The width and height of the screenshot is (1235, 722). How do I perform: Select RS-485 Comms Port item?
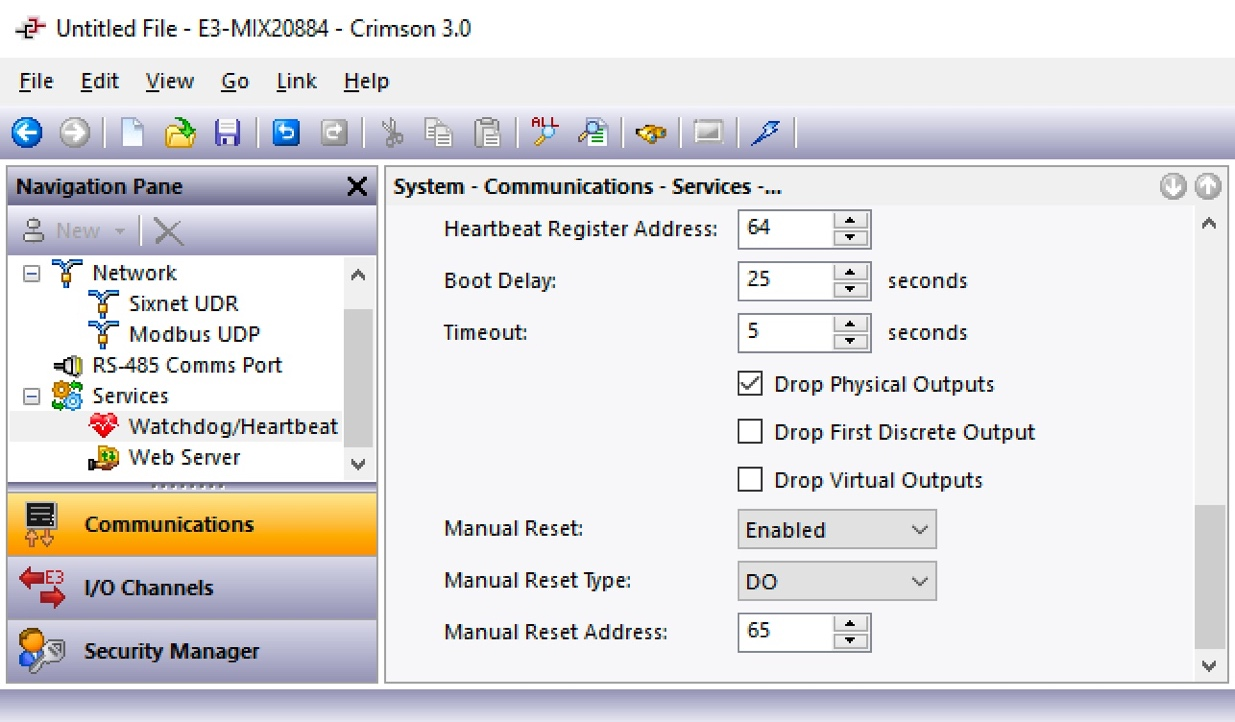click(187, 365)
